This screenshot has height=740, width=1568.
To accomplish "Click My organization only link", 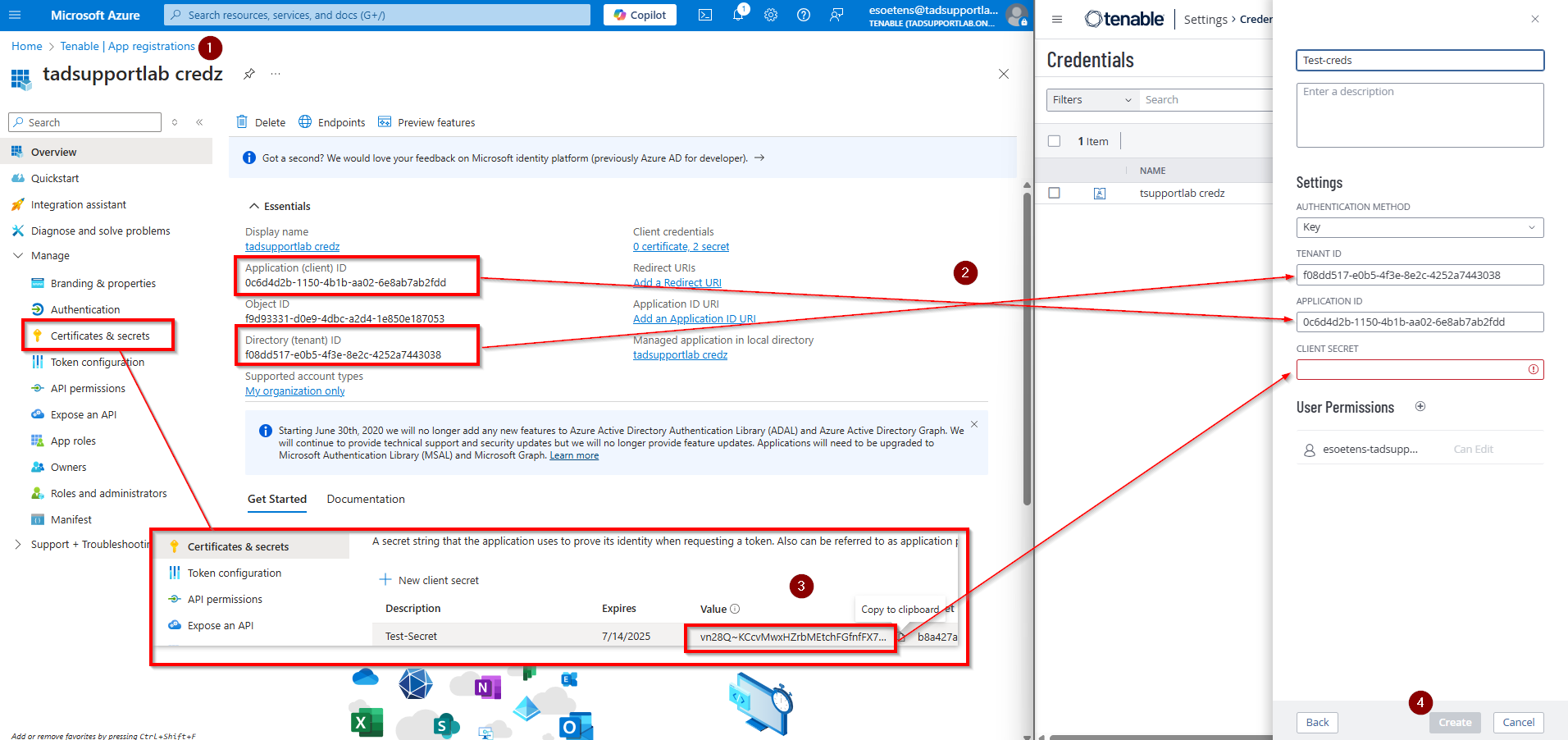I will pos(294,391).
